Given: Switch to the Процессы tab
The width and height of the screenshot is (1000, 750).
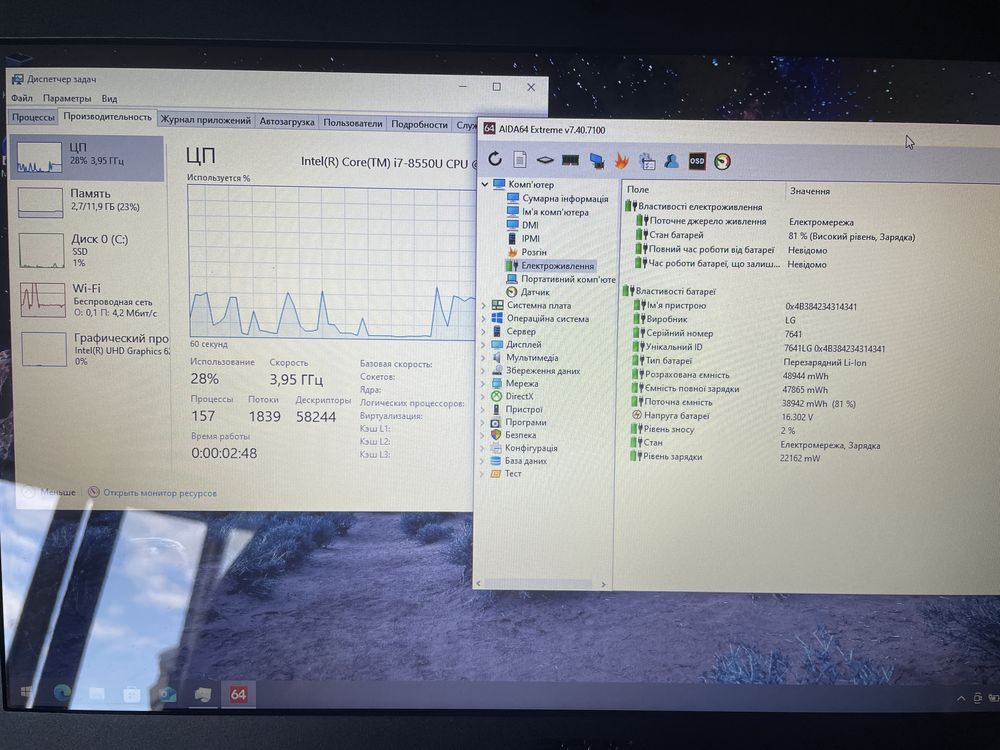Looking at the screenshot, I should (33, 117).
